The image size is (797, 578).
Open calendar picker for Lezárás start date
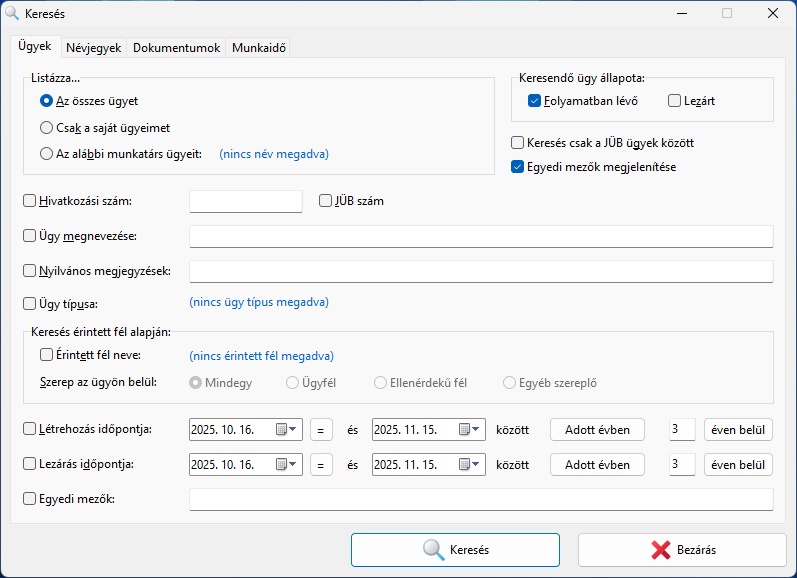[286, 465]
